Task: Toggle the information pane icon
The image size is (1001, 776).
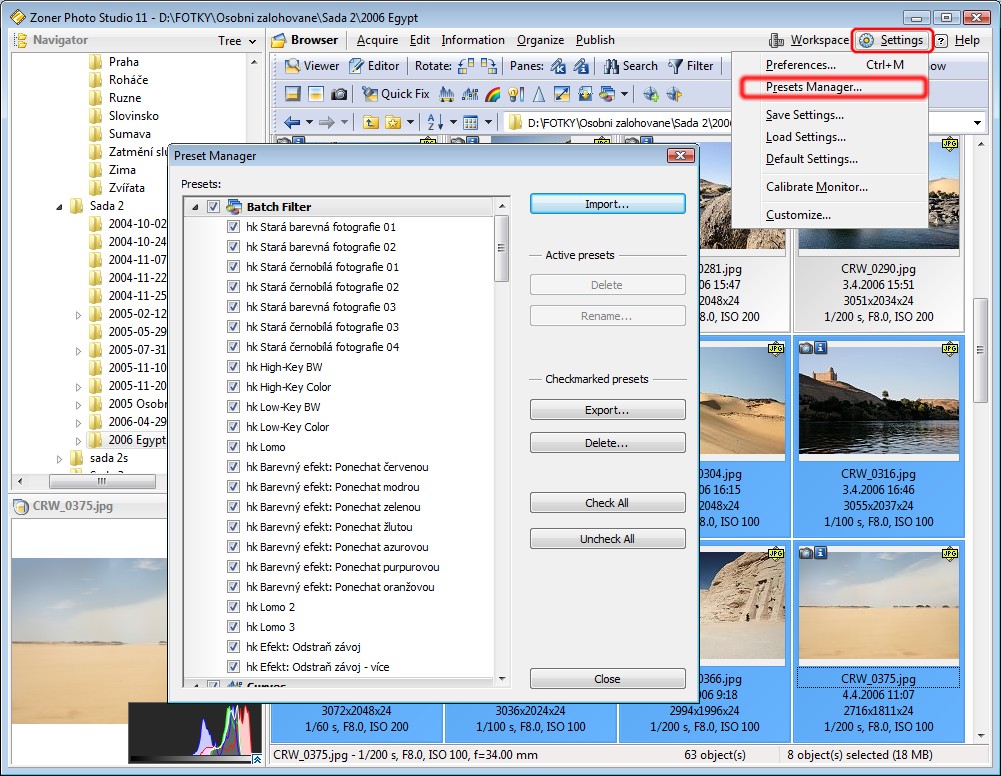Action: 581,66
